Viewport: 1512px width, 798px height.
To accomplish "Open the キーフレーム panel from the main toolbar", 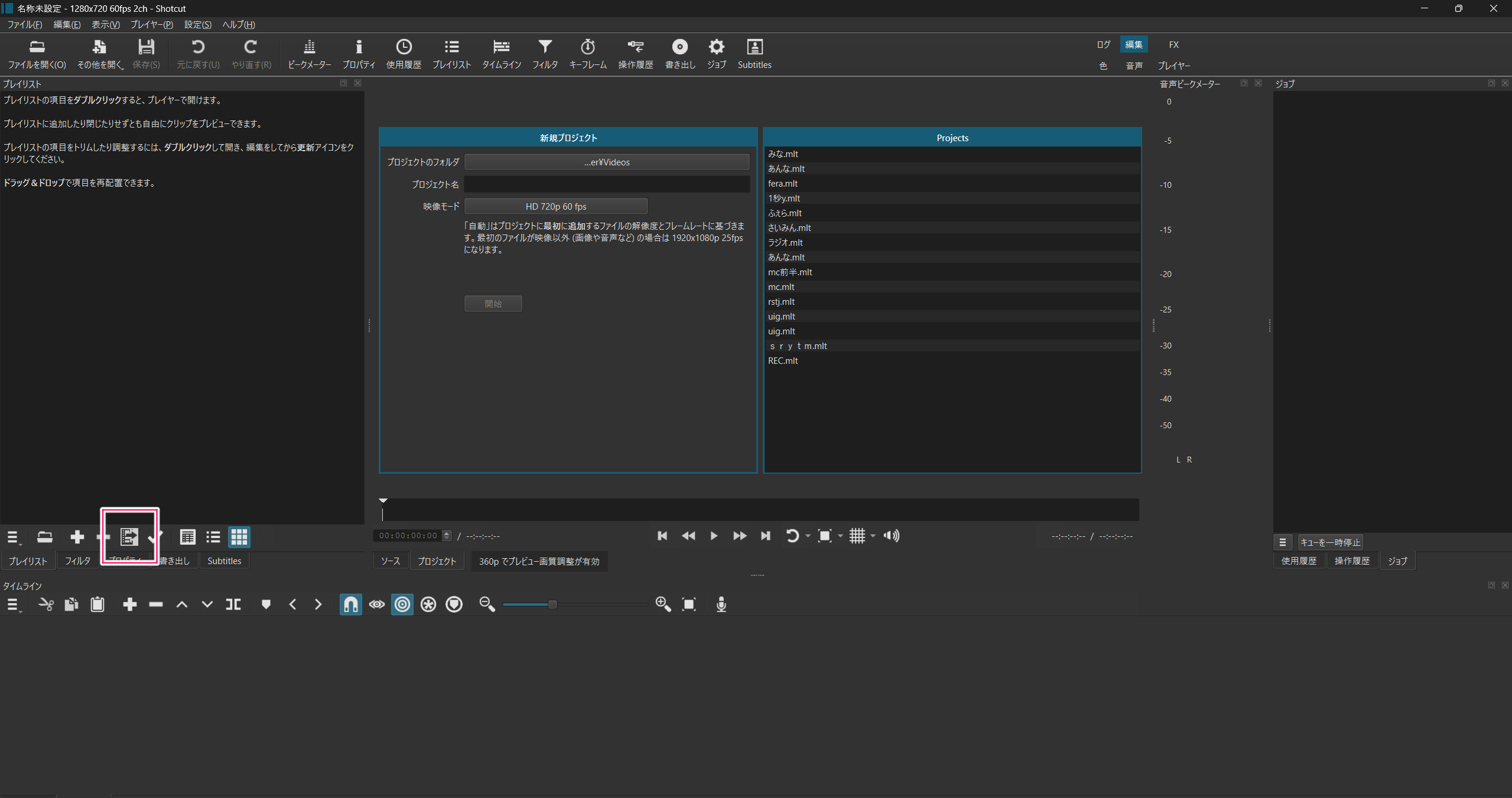I will tap(587, 54).
